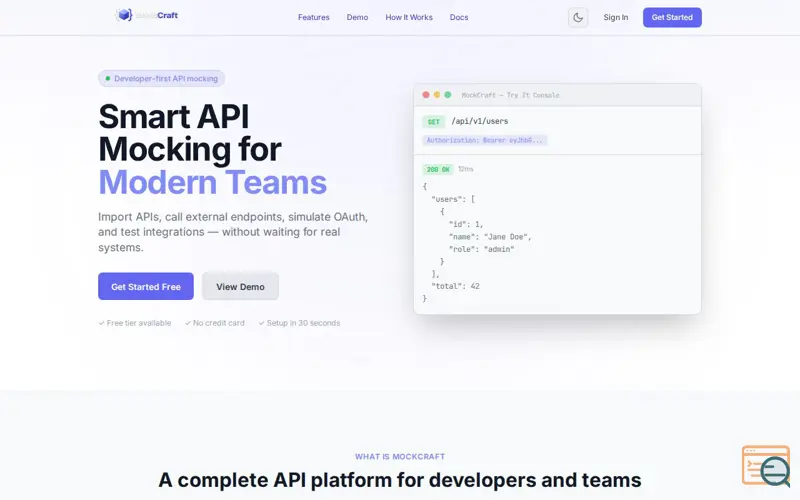Click the 200 OK status badge
Screen dimensions: 800x500
pos(438,169)
